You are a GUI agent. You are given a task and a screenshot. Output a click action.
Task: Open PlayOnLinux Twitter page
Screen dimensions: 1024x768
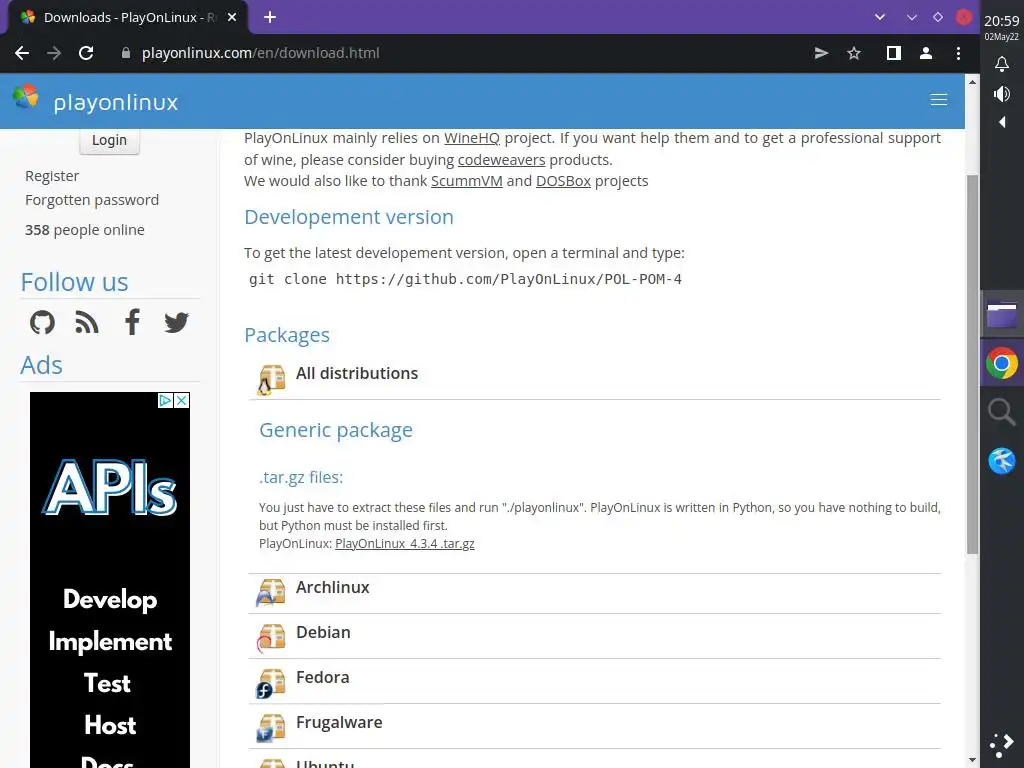click(x=176, y=322)
